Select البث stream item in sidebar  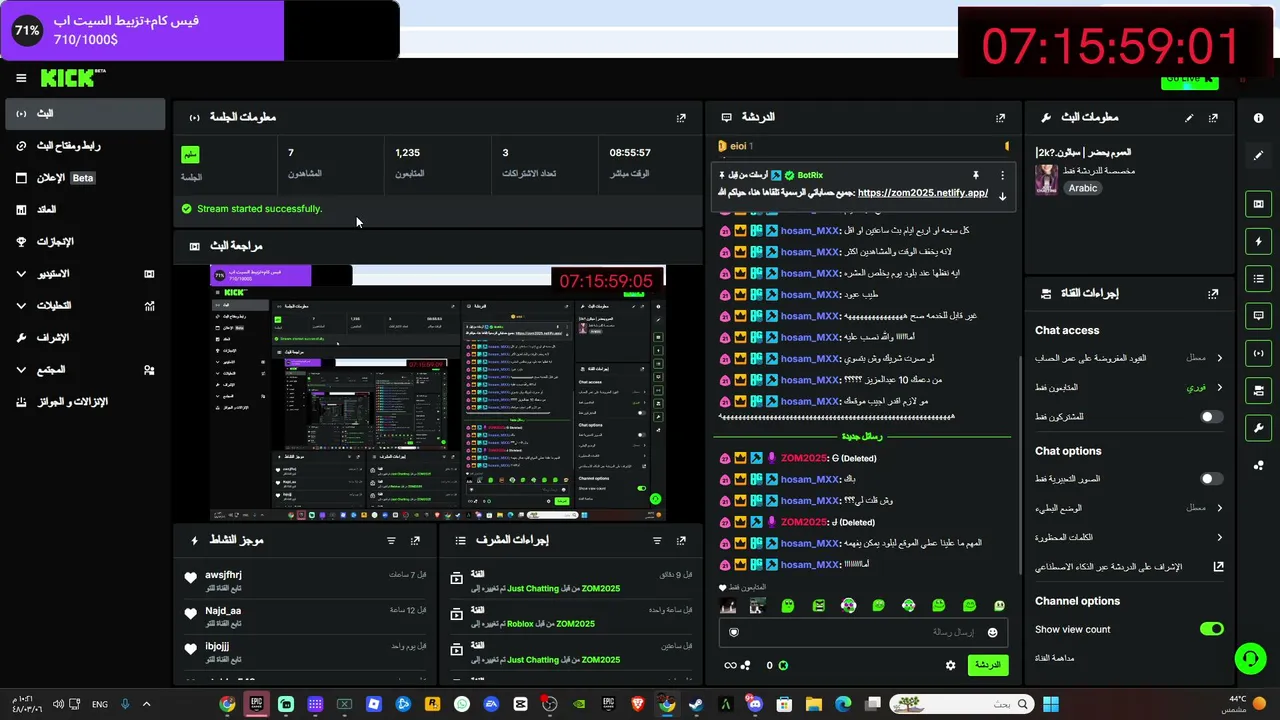click(x=85, y=114)
